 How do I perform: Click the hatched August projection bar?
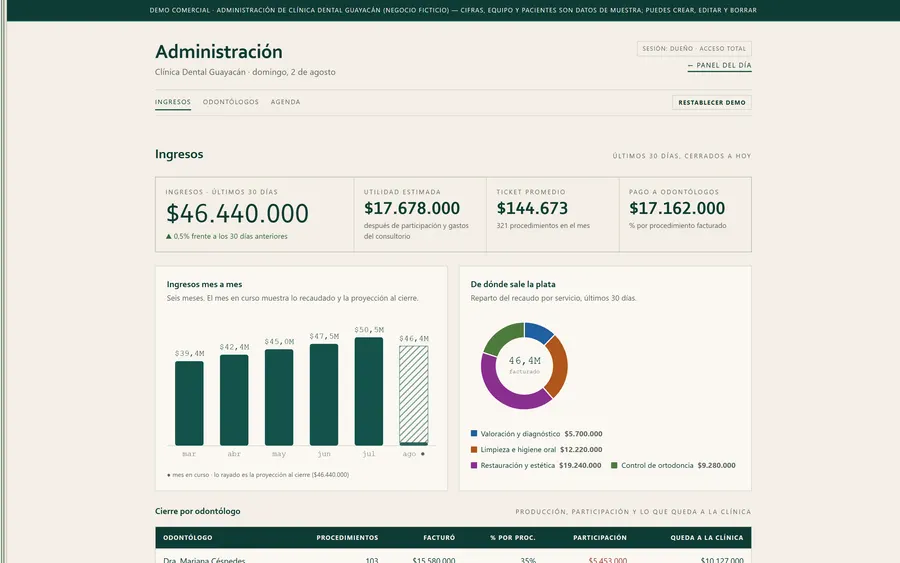pos(414,395)
